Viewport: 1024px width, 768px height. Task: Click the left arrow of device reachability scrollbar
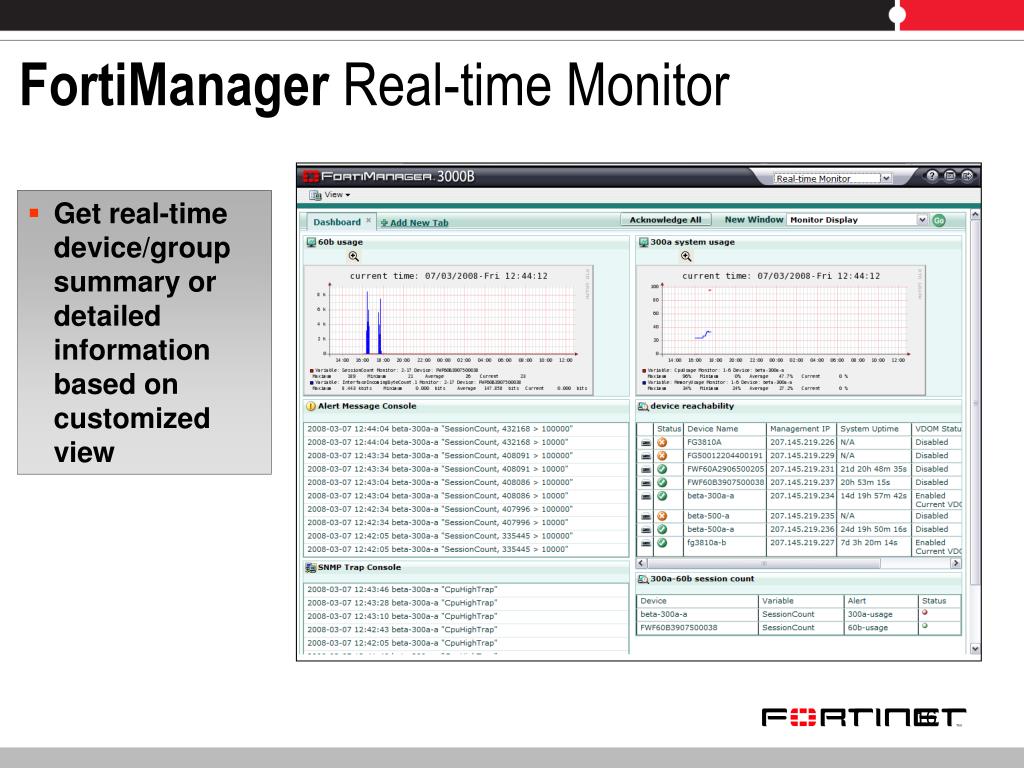point(641,563)
